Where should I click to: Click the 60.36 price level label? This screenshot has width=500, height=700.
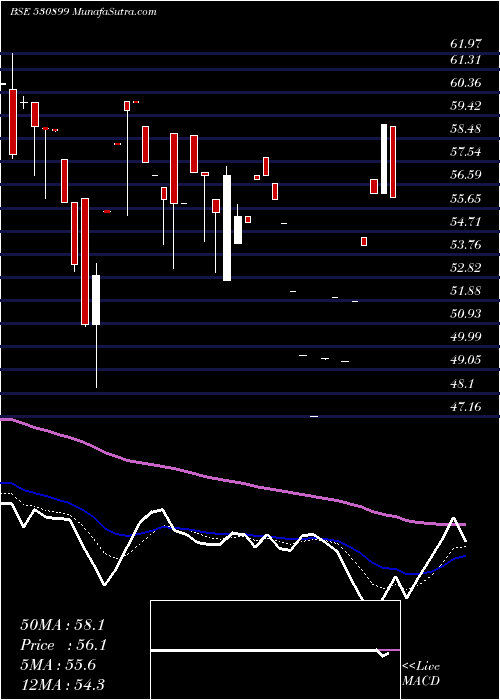(x=466, y=83)
